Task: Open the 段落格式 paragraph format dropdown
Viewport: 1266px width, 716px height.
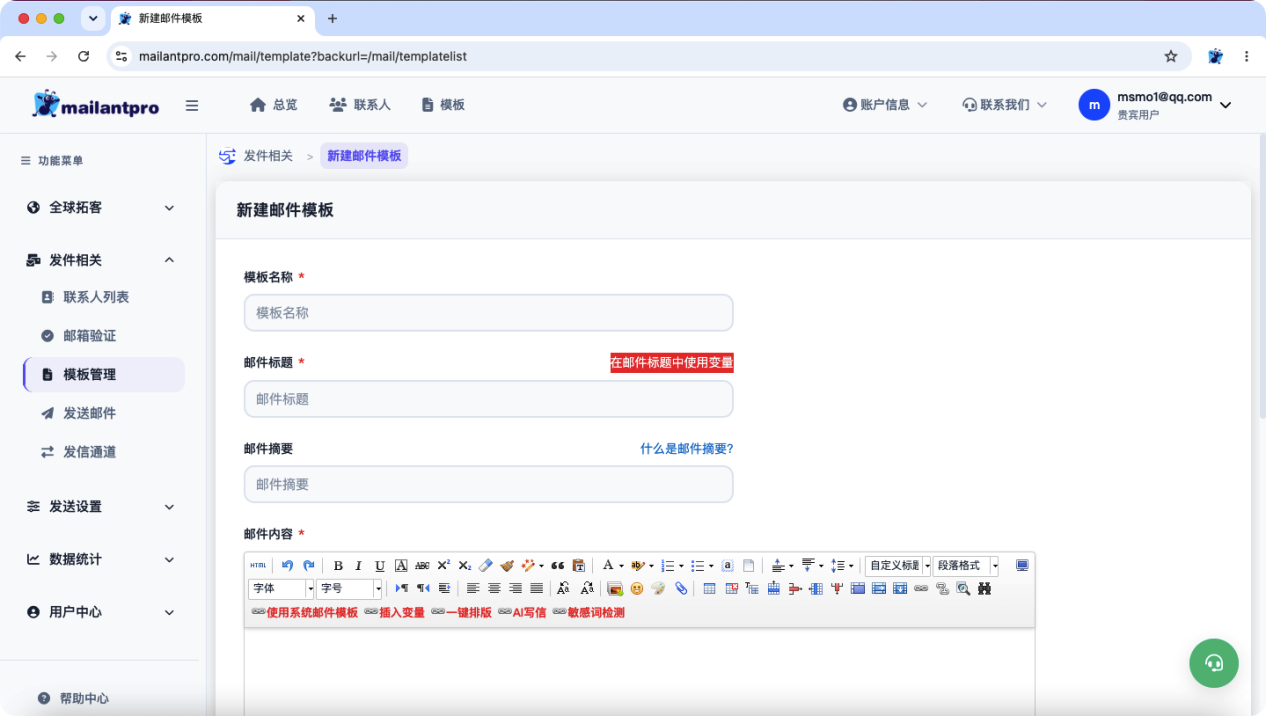Action: point(966,566)
